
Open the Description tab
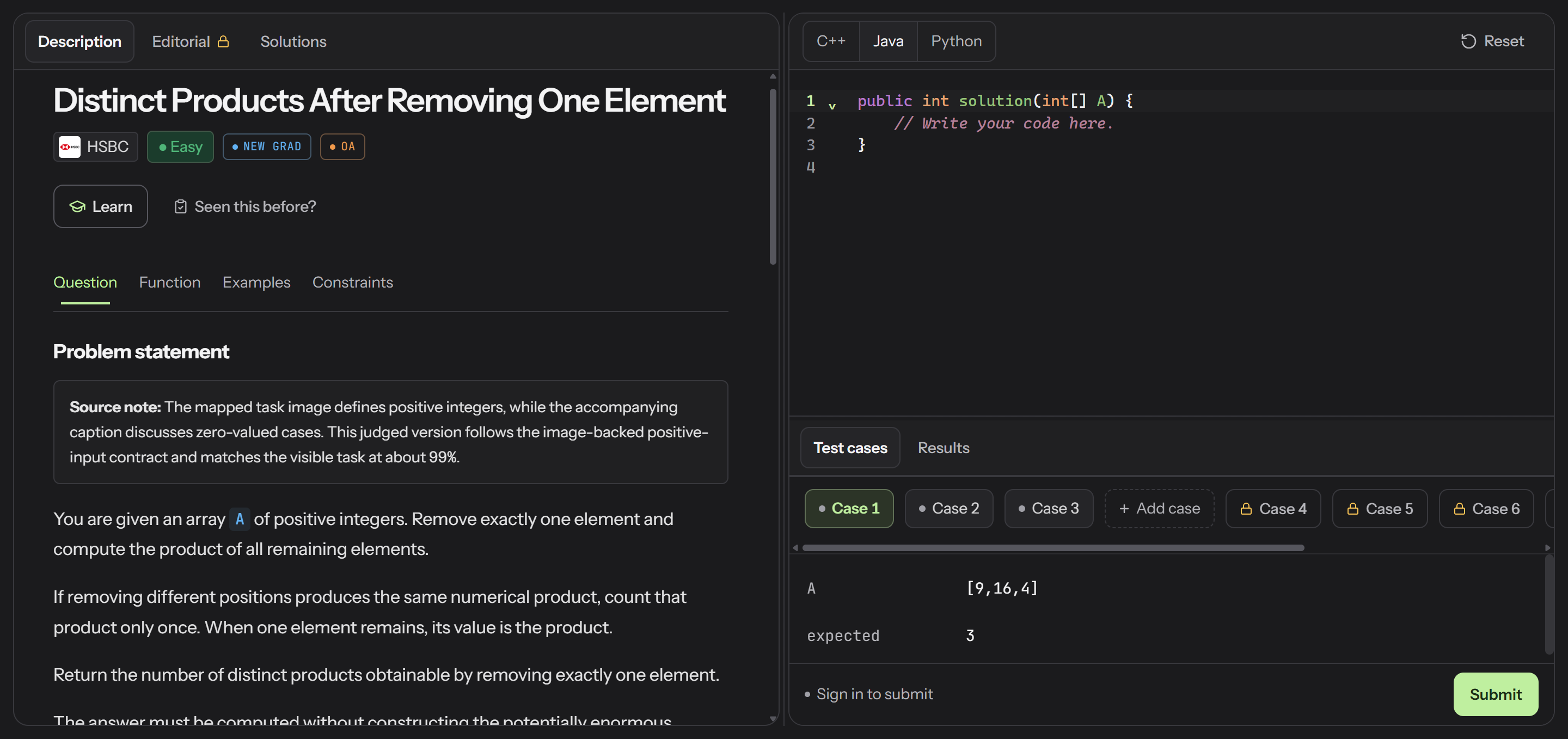coord(79,41)
